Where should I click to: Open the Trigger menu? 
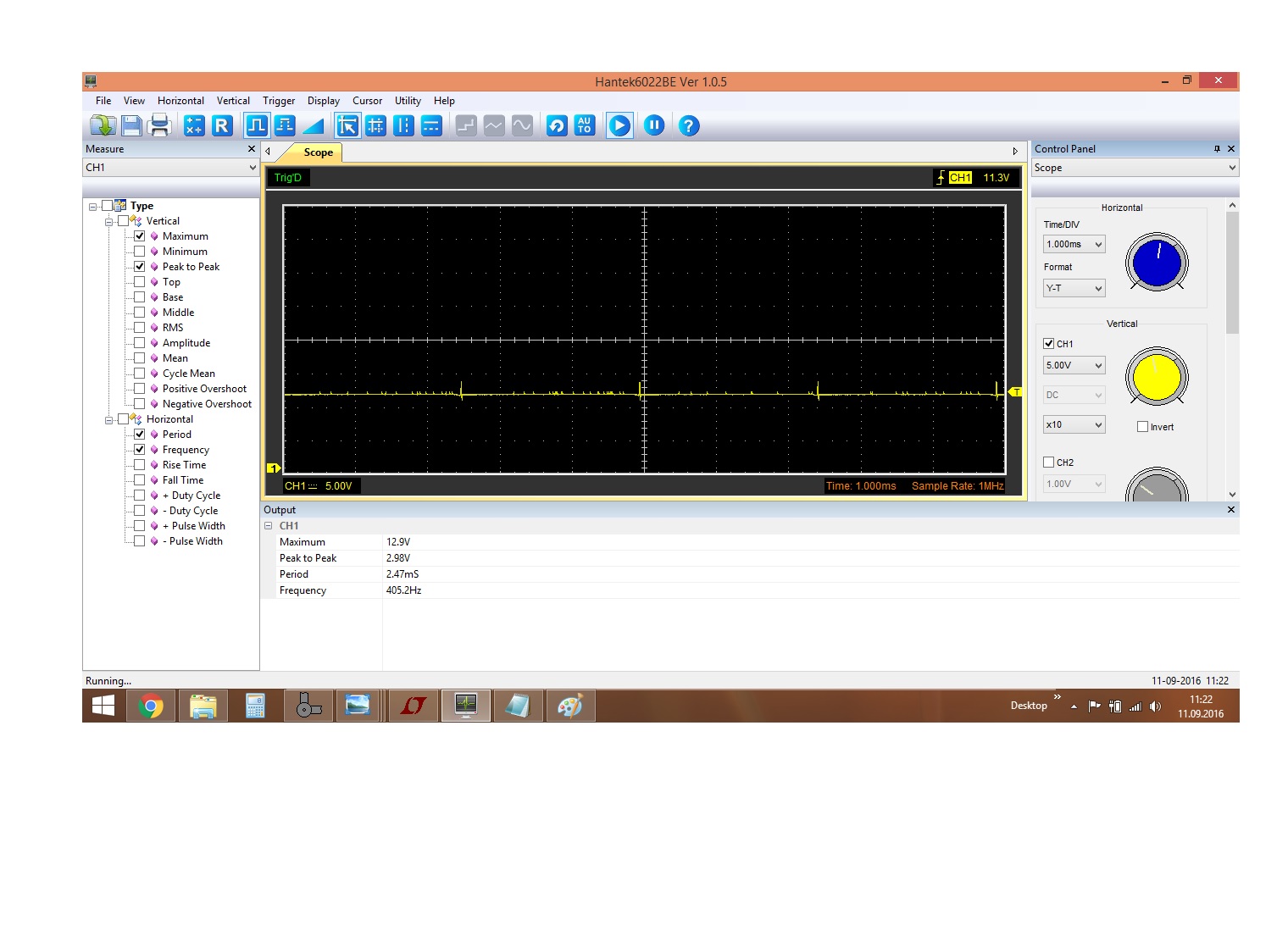coord(279,101)
